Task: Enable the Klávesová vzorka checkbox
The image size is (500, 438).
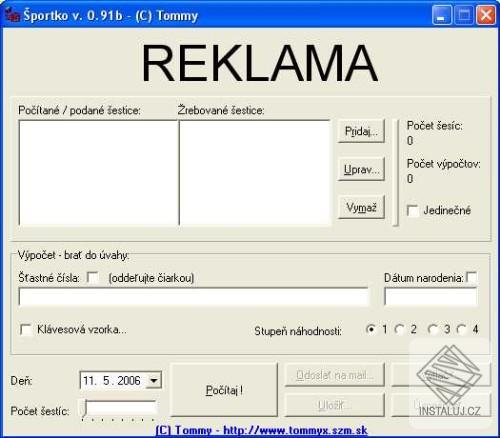Action: click(x=26, y=329)
